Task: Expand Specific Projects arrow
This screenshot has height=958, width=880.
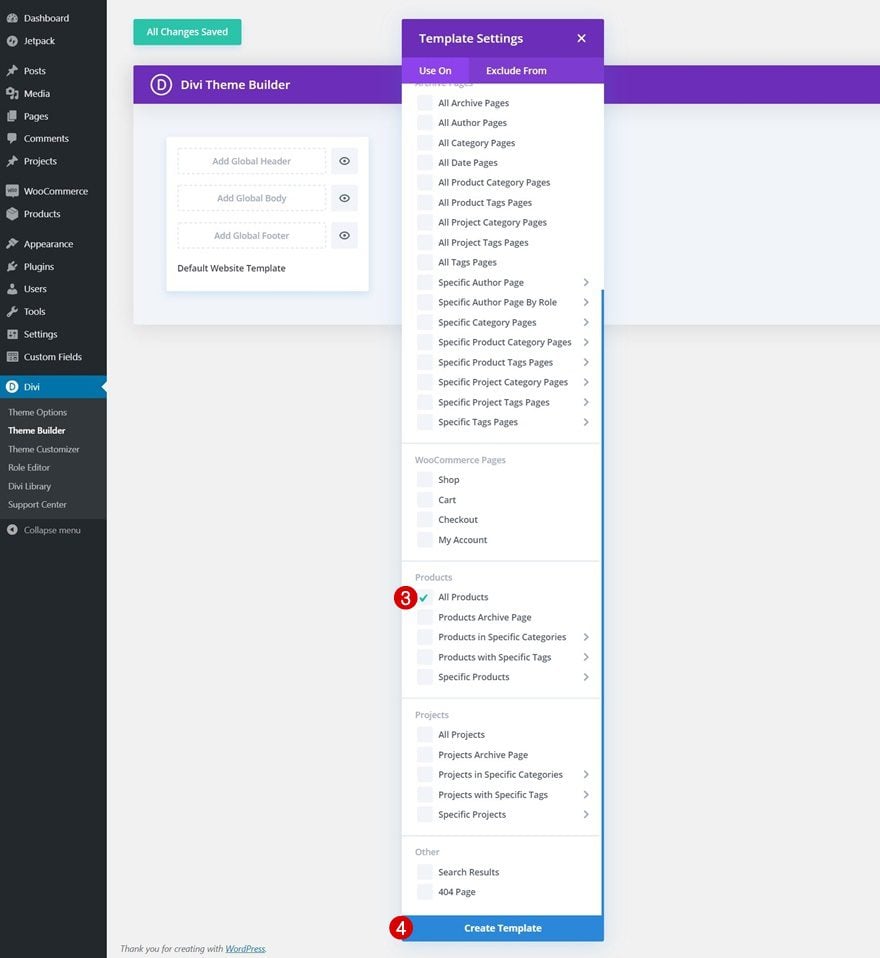Action: (x=586, y=814)
